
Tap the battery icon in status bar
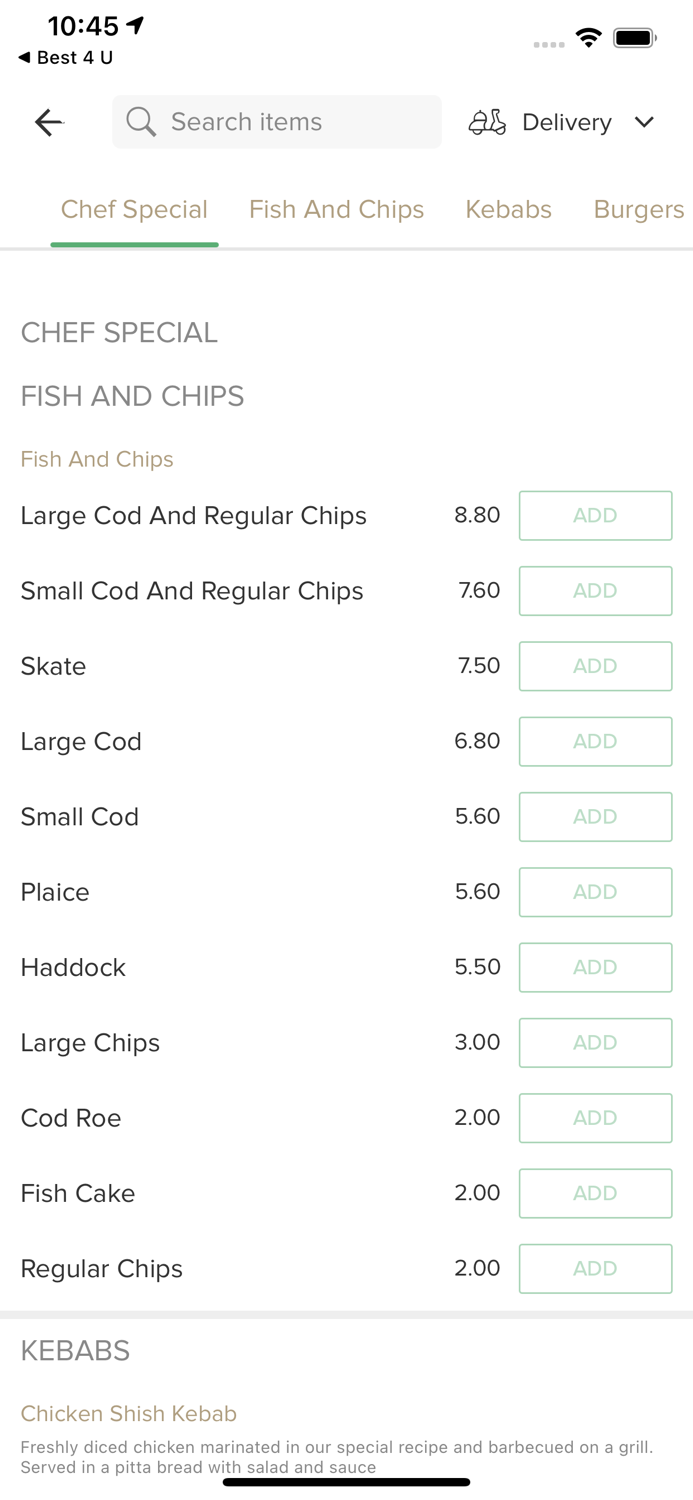click(x=635, y=37)
